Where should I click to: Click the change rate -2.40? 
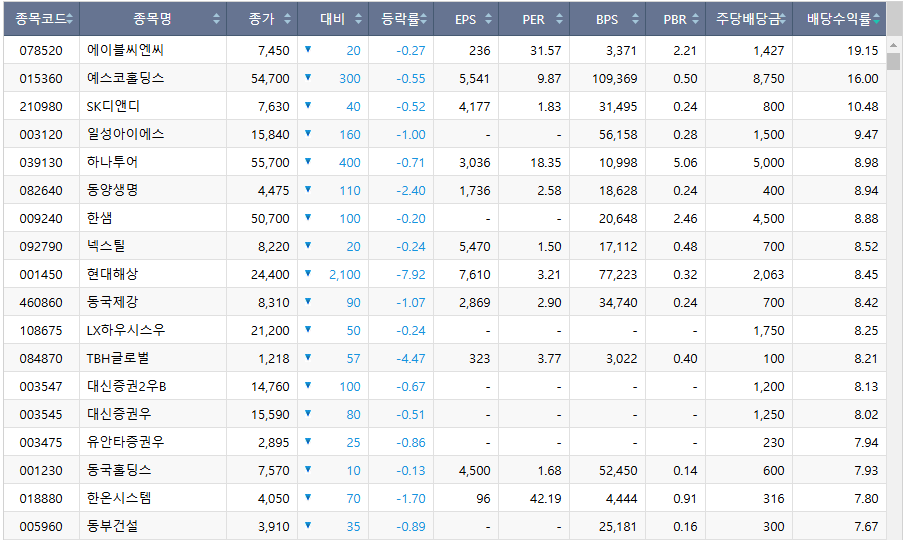tap(410, 190)
